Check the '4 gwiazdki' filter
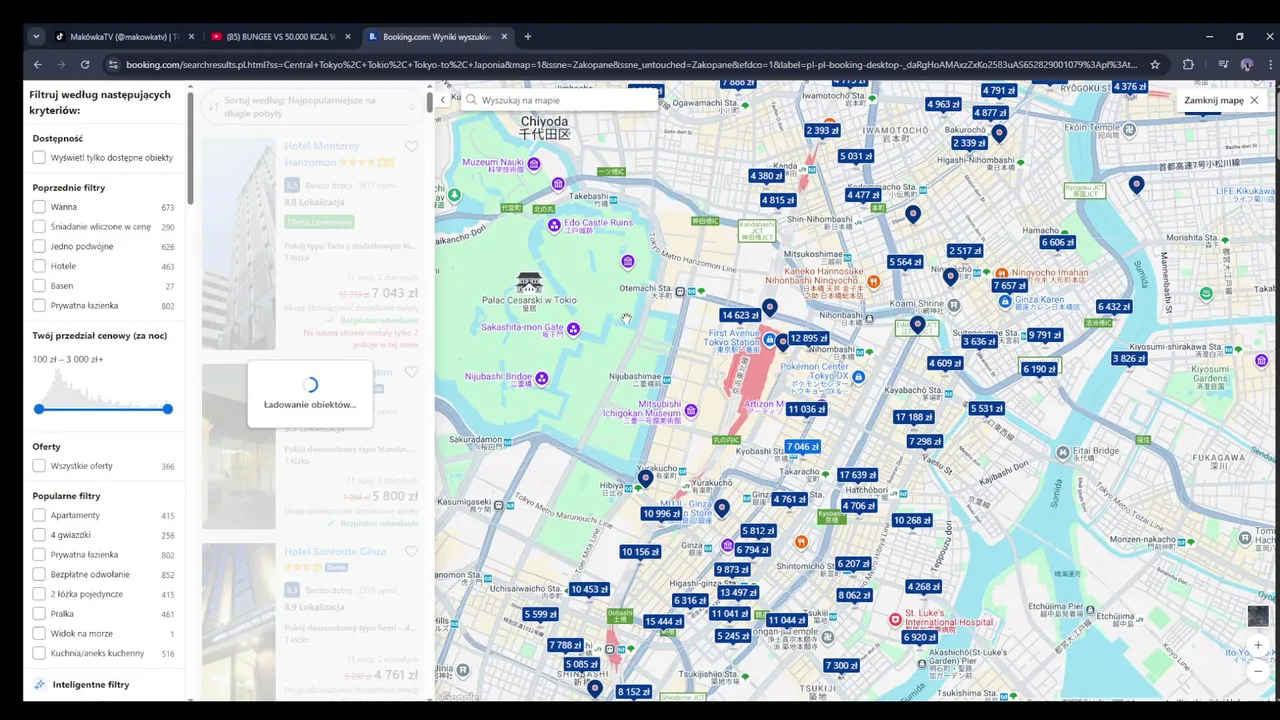The width and height of the screenshot is (1280, 720). pyautogui.click(x=39, y=535)
